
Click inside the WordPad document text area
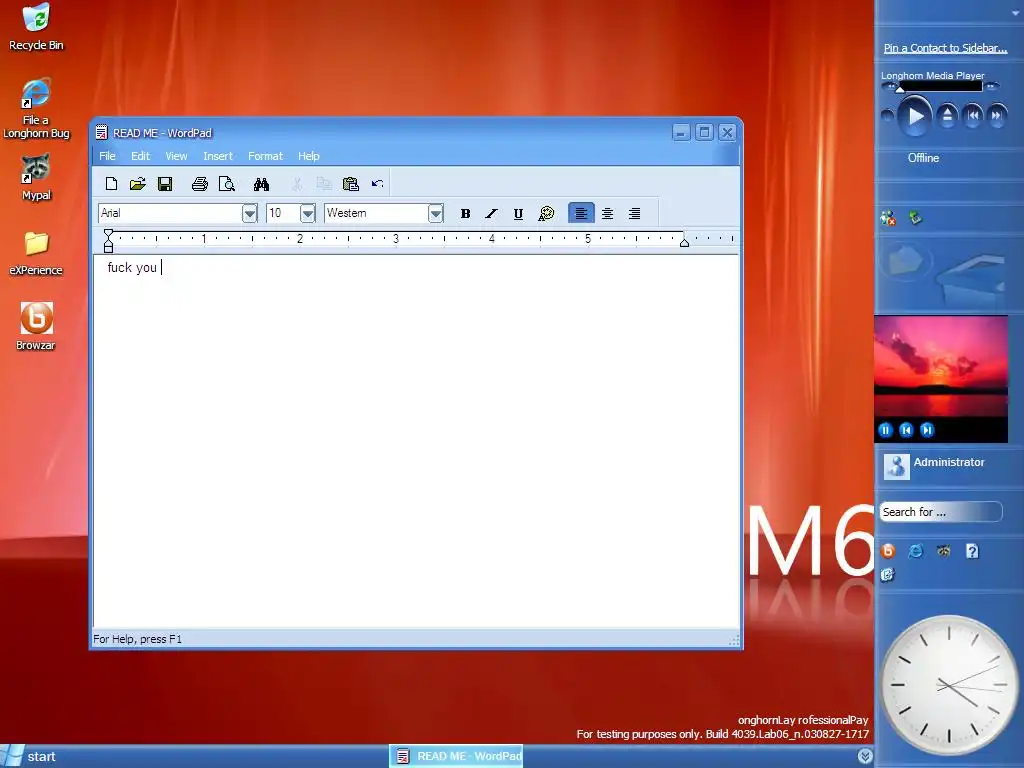point(416,441)
